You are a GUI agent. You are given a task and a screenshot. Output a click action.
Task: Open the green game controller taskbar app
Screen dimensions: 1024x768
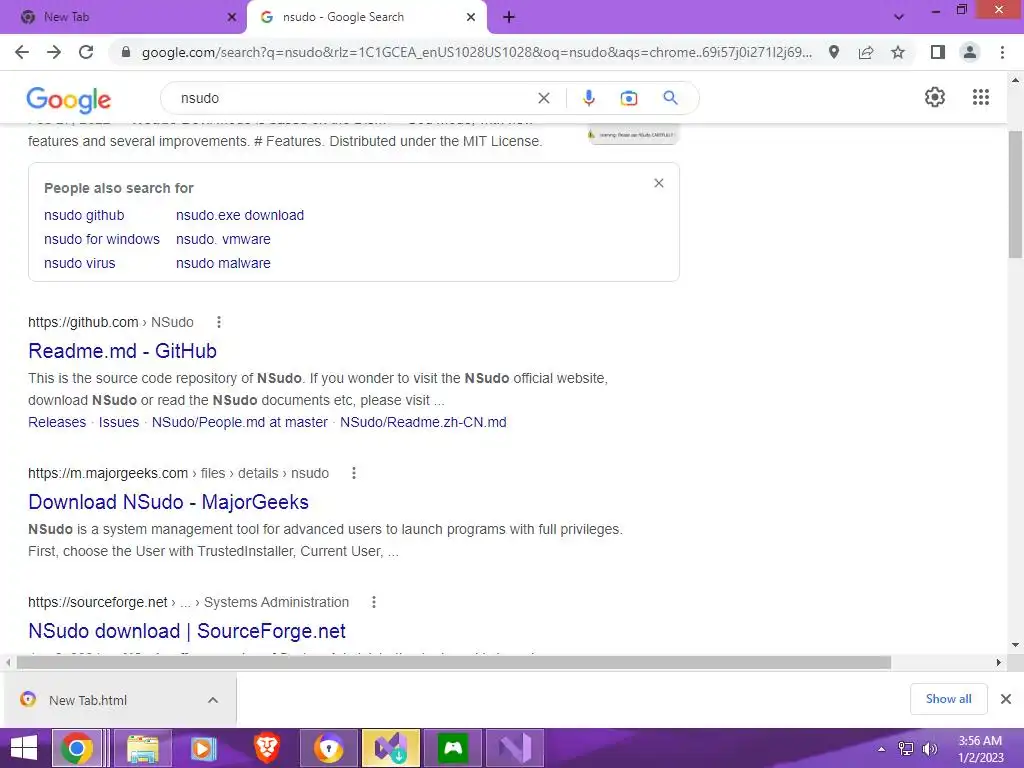pos(453,748)
